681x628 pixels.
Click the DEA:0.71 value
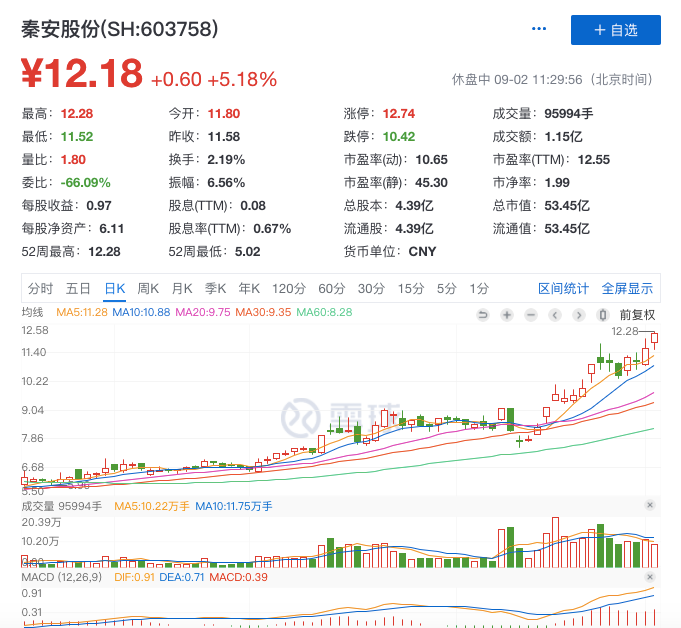pyautogui.click(x=182, y=577)
